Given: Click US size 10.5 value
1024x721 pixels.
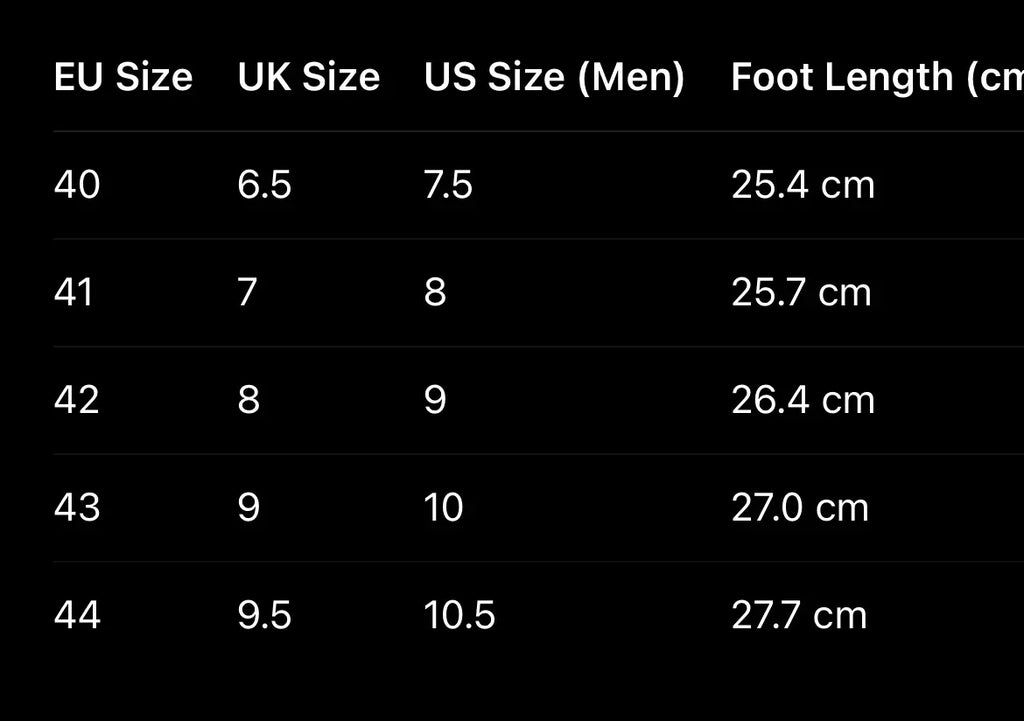Looking at the screenshot, I should coord(459,615).
